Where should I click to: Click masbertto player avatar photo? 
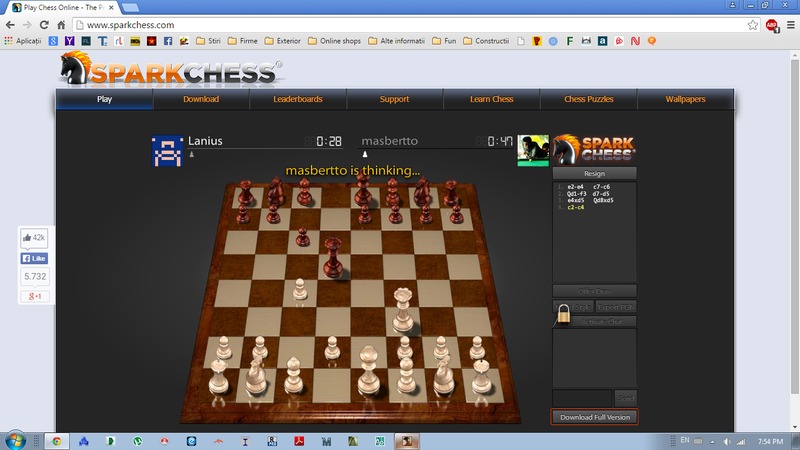[533, 151]
